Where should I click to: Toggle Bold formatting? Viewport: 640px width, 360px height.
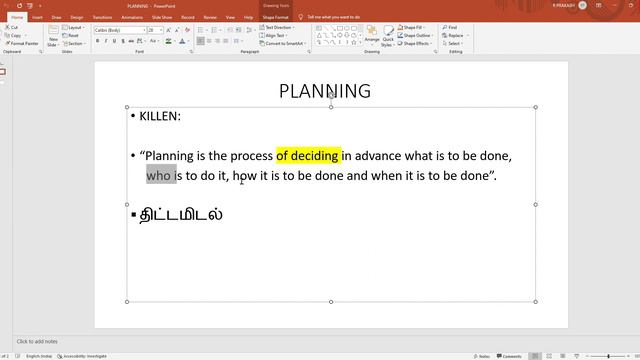pyautogui.click(x=98, y=41)
